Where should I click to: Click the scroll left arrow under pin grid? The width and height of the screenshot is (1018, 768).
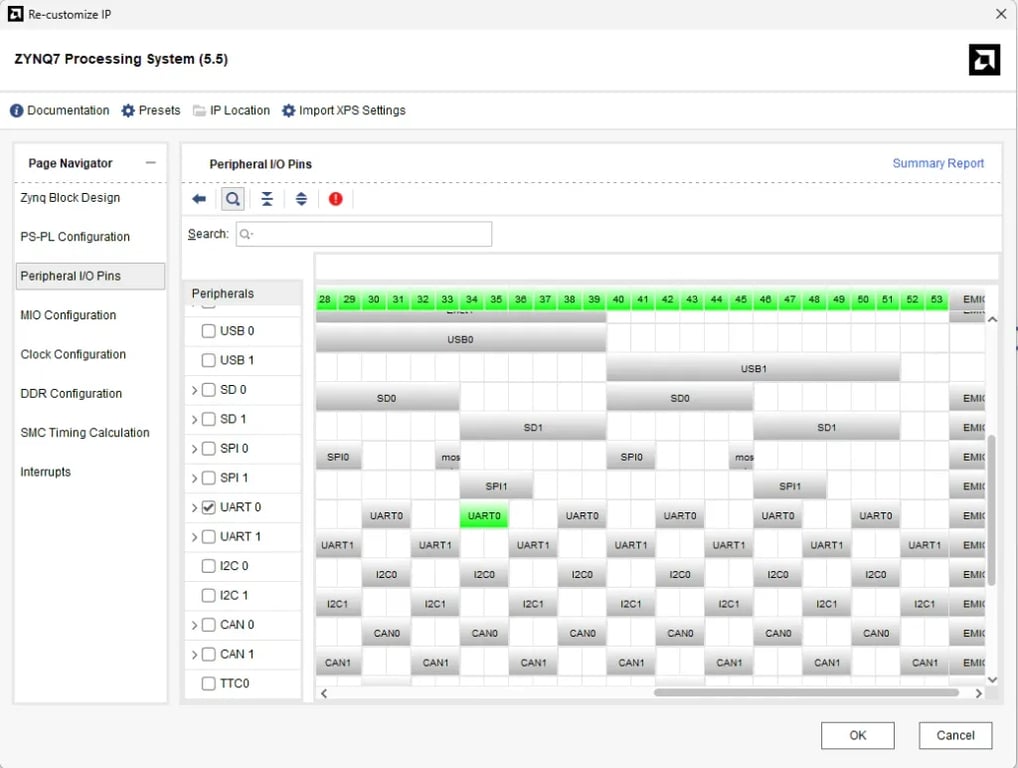click(324, 693)
